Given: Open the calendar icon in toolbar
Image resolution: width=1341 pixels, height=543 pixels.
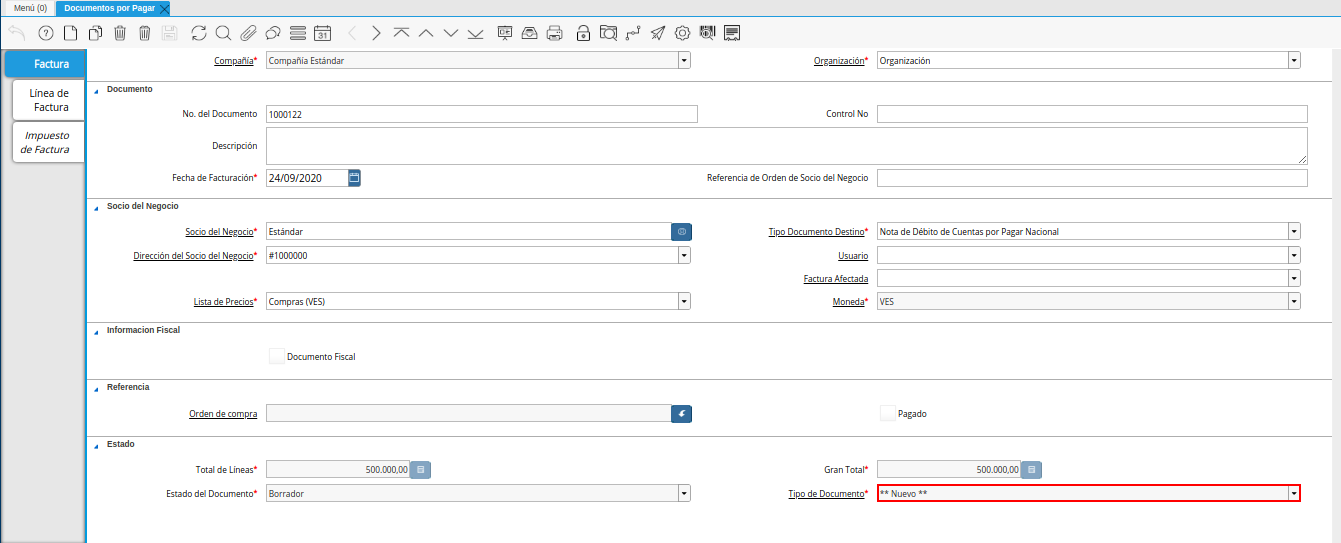Looking at the screenshot, I should click(x=322, y=33).
